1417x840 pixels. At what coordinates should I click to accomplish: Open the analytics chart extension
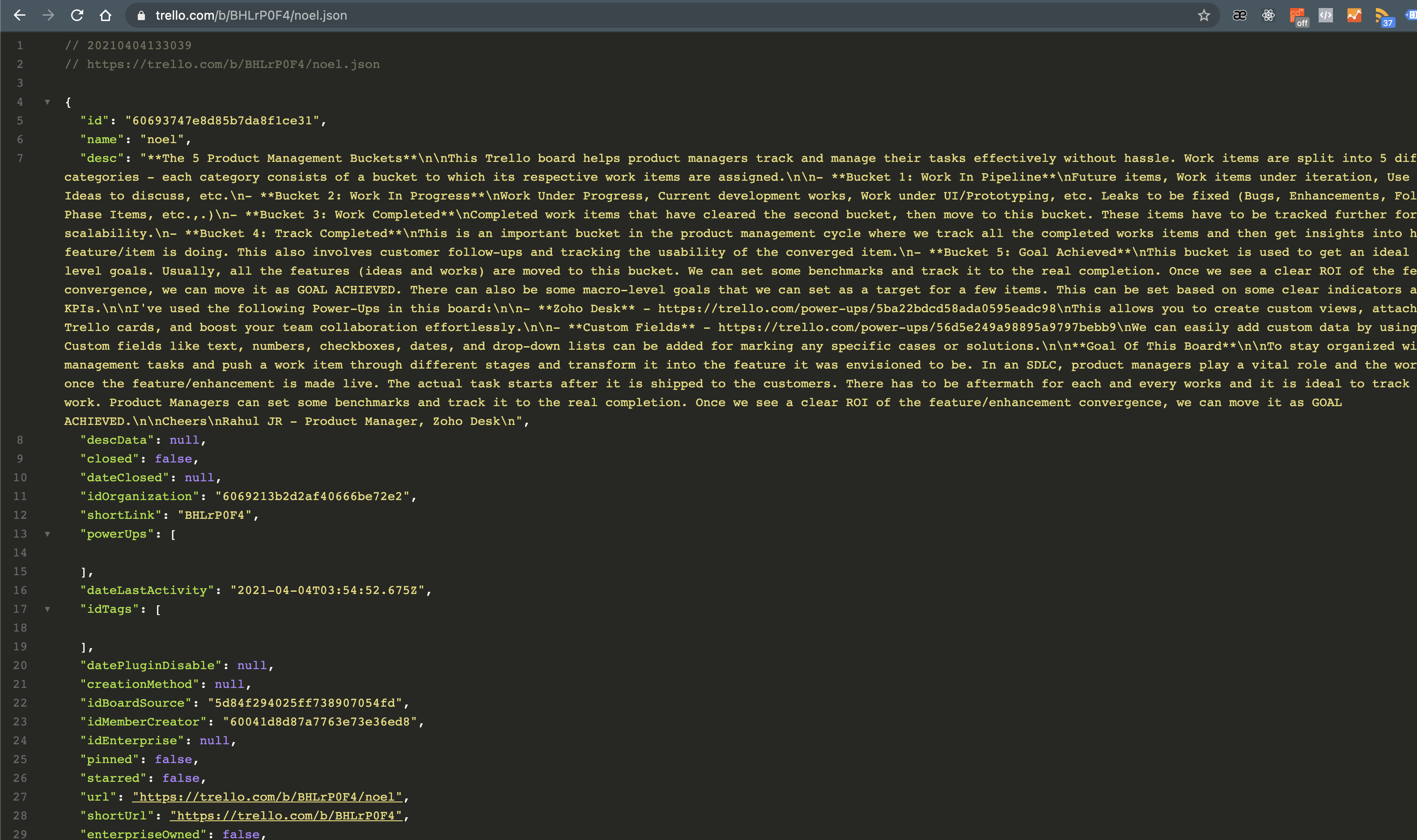1353,15
